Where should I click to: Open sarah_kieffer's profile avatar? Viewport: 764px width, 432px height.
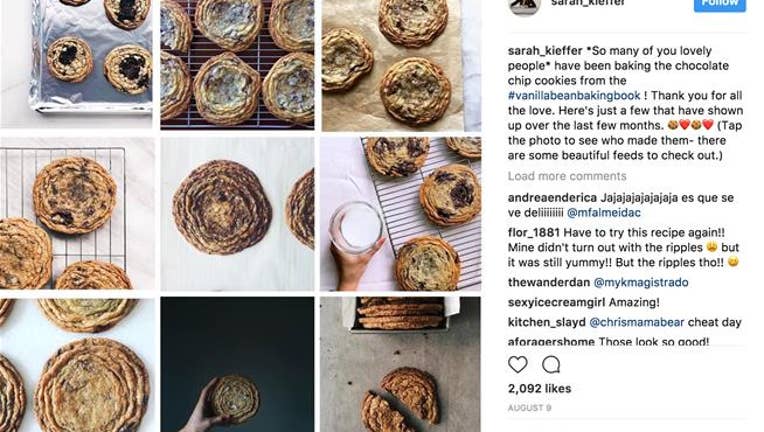pos(524,5)
